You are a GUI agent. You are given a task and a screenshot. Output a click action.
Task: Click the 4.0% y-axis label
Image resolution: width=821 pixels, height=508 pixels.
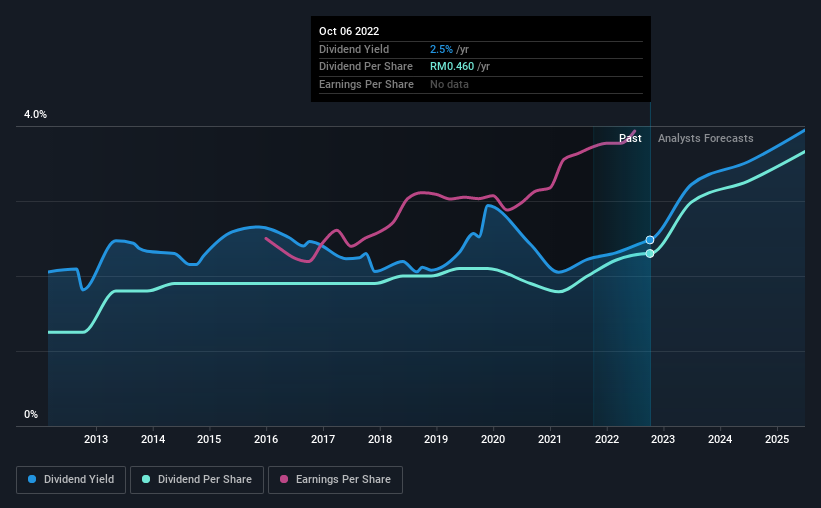(x=35, y=115)
